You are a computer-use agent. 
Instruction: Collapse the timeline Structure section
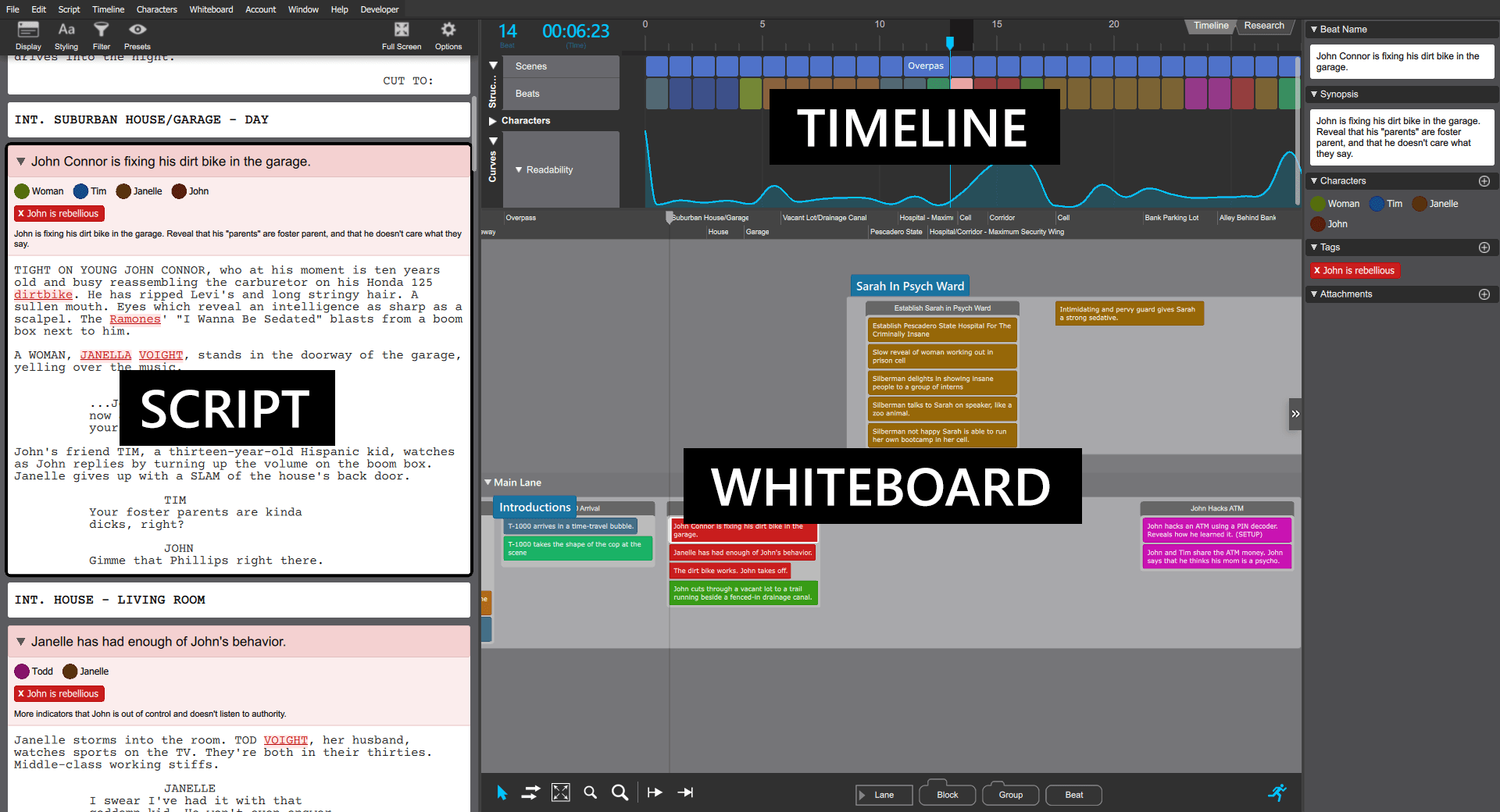click(493, 66)
